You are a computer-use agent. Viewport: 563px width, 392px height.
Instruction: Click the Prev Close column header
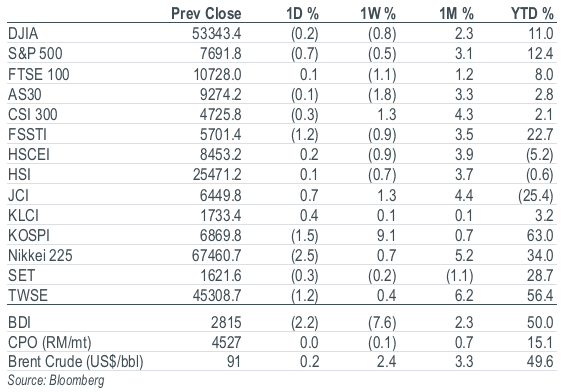pyautogui.click(x=206, y=14)
